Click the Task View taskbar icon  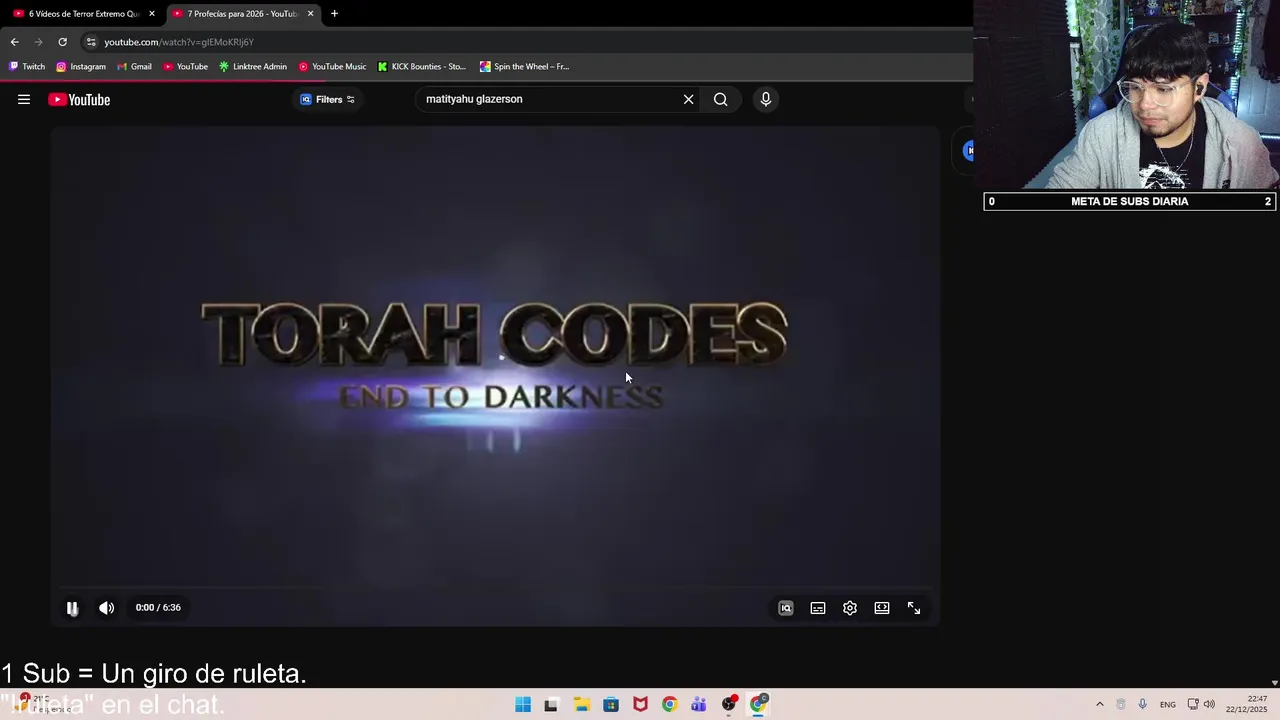[x=551, y=704]
